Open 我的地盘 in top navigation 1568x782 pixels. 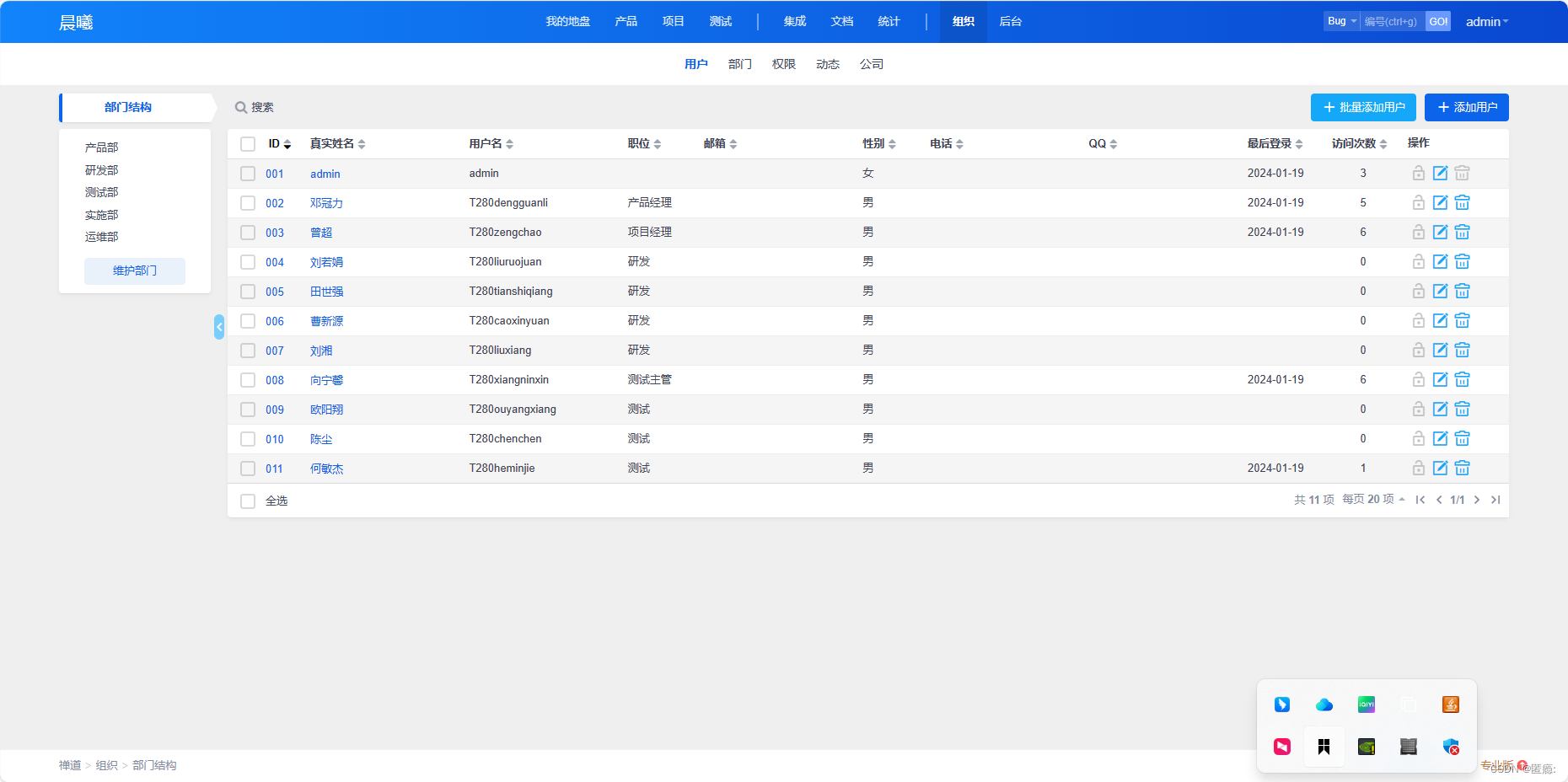(x=568, y=21)
